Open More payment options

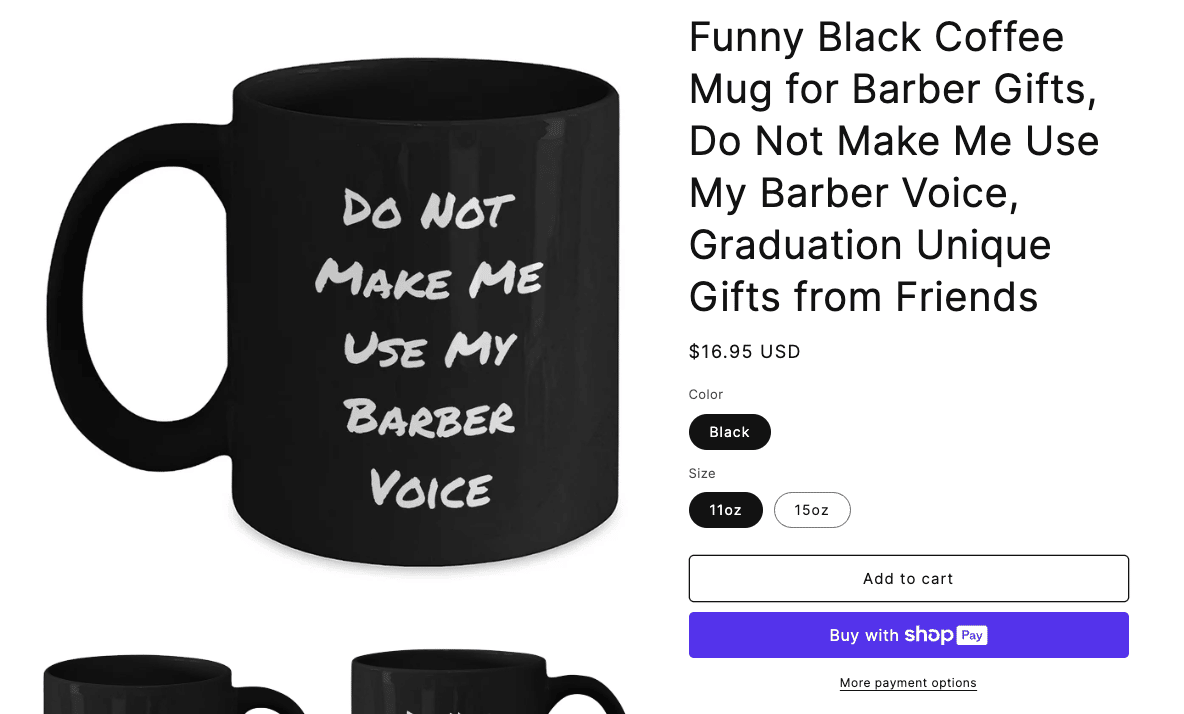[907, 682]
